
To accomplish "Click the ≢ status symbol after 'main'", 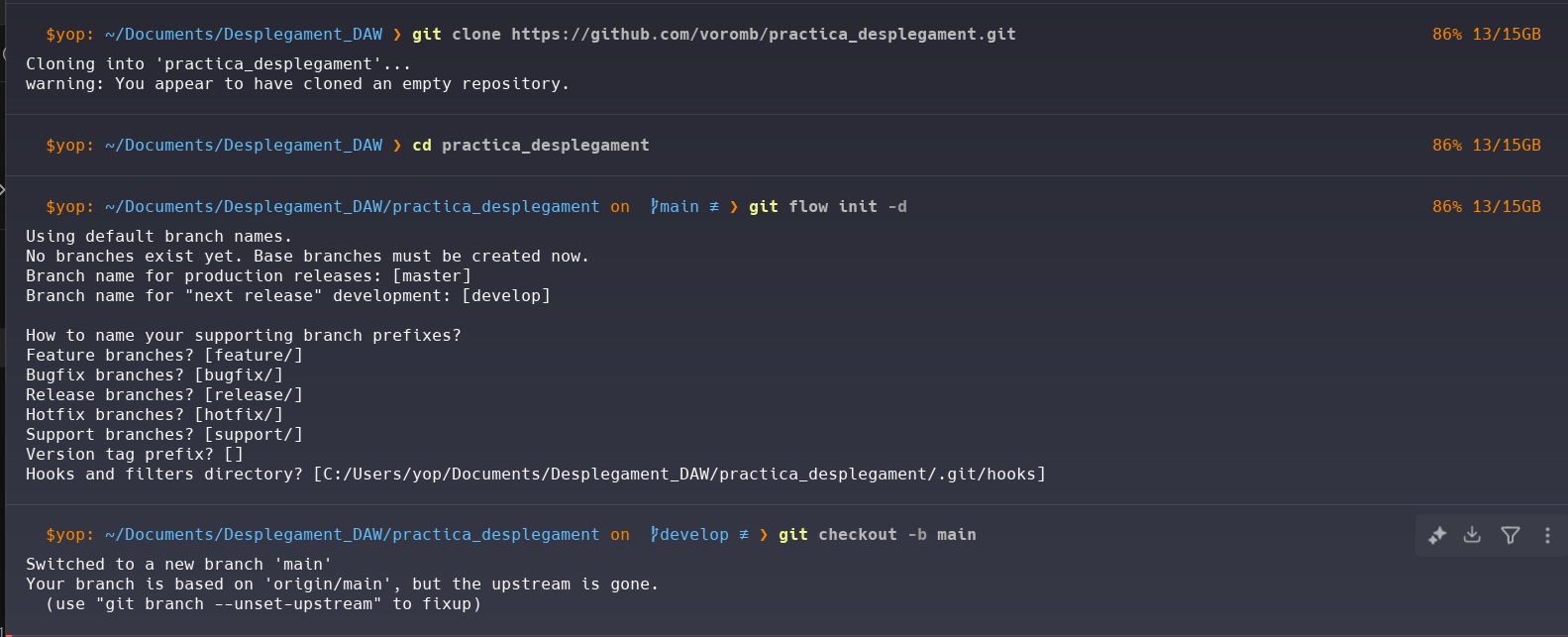I will tap(714, 207).
